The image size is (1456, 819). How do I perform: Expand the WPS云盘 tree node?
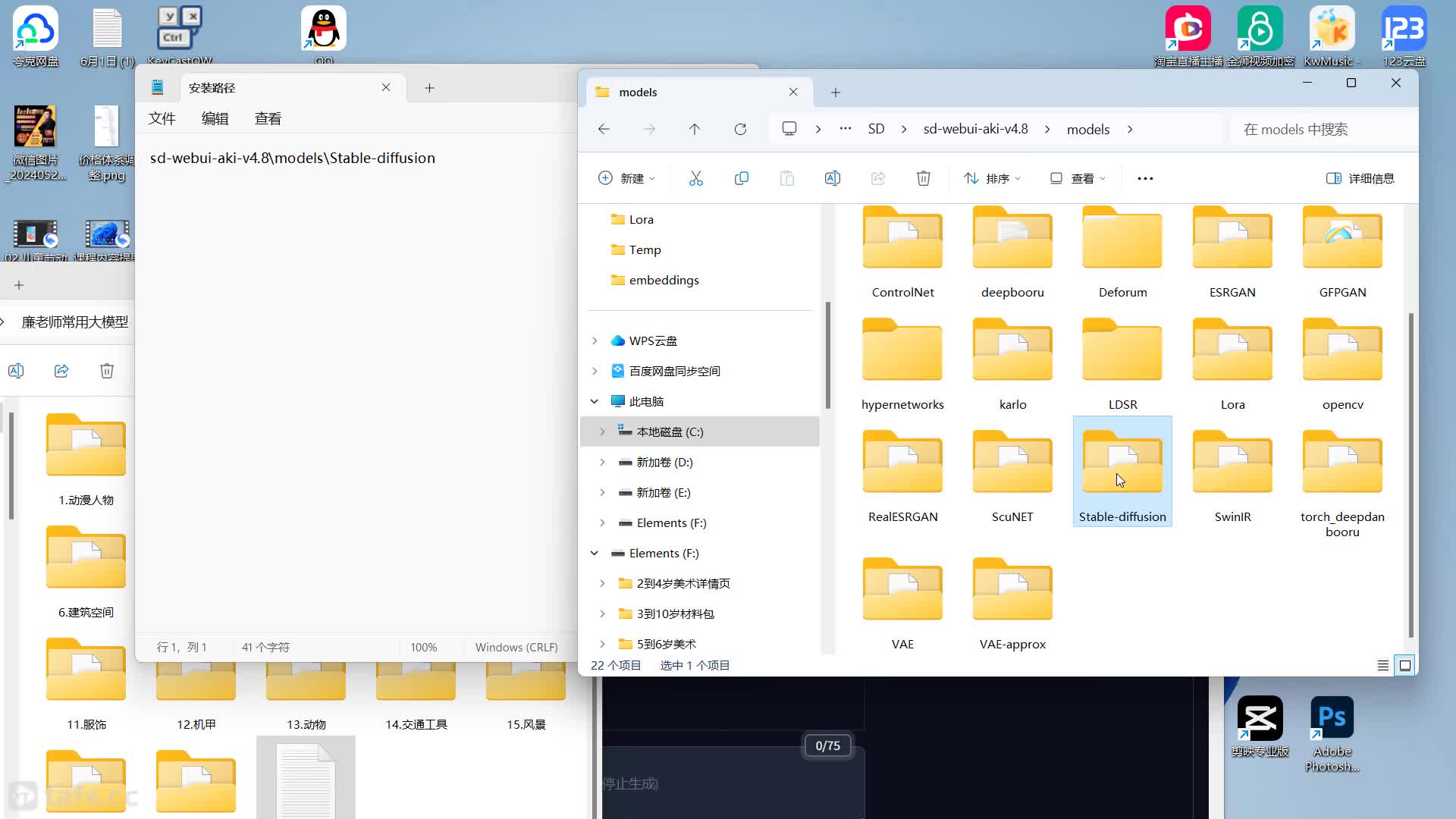595,340
